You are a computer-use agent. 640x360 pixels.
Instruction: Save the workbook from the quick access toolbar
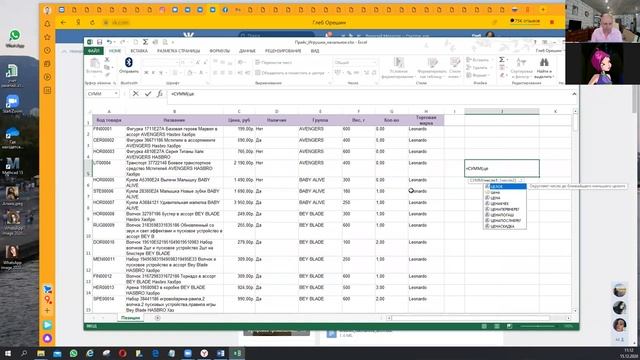(99, 42)
